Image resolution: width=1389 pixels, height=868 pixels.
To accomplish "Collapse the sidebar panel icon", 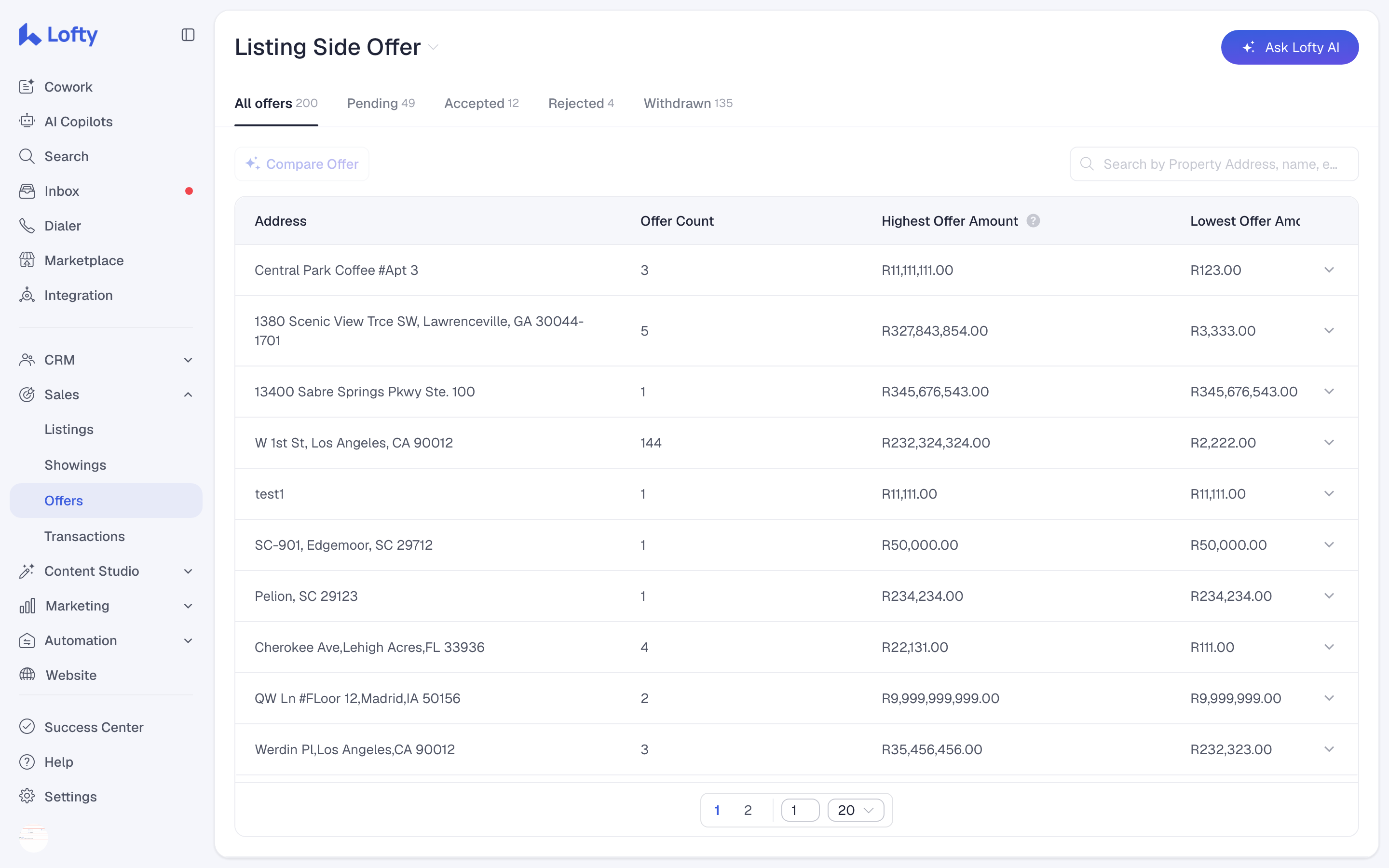I will pyautogui.click(x=188, y=35).
